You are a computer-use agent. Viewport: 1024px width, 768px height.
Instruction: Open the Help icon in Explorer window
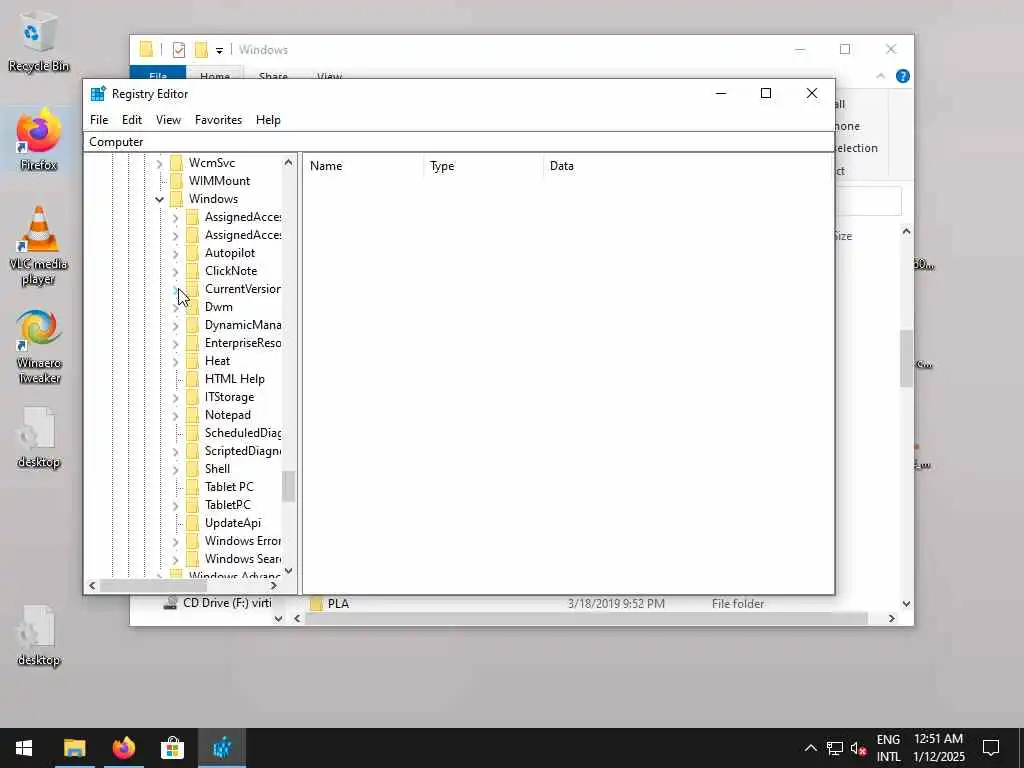click(x=903, y=76)
